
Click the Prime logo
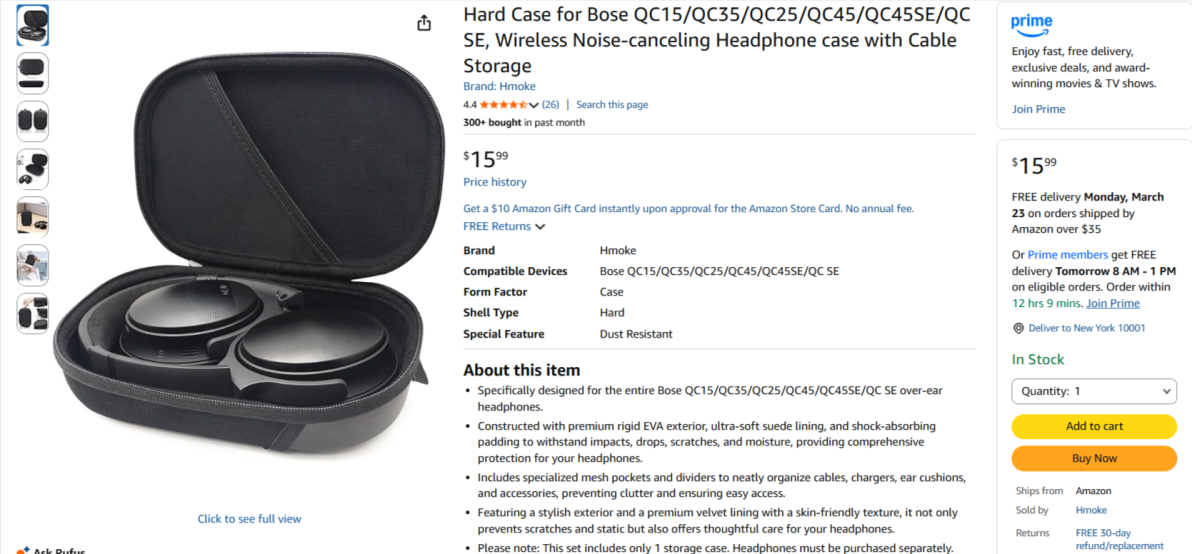click(1032, 24)
